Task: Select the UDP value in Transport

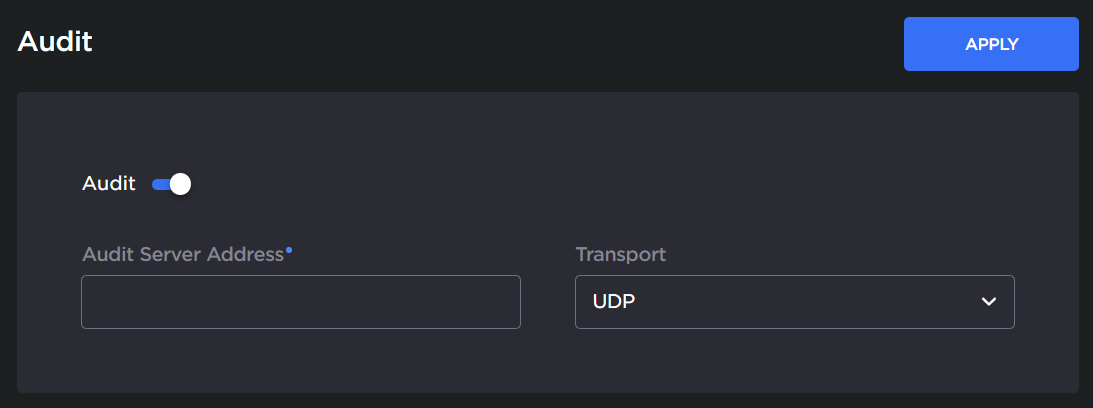Action: (x=615, y=302)
